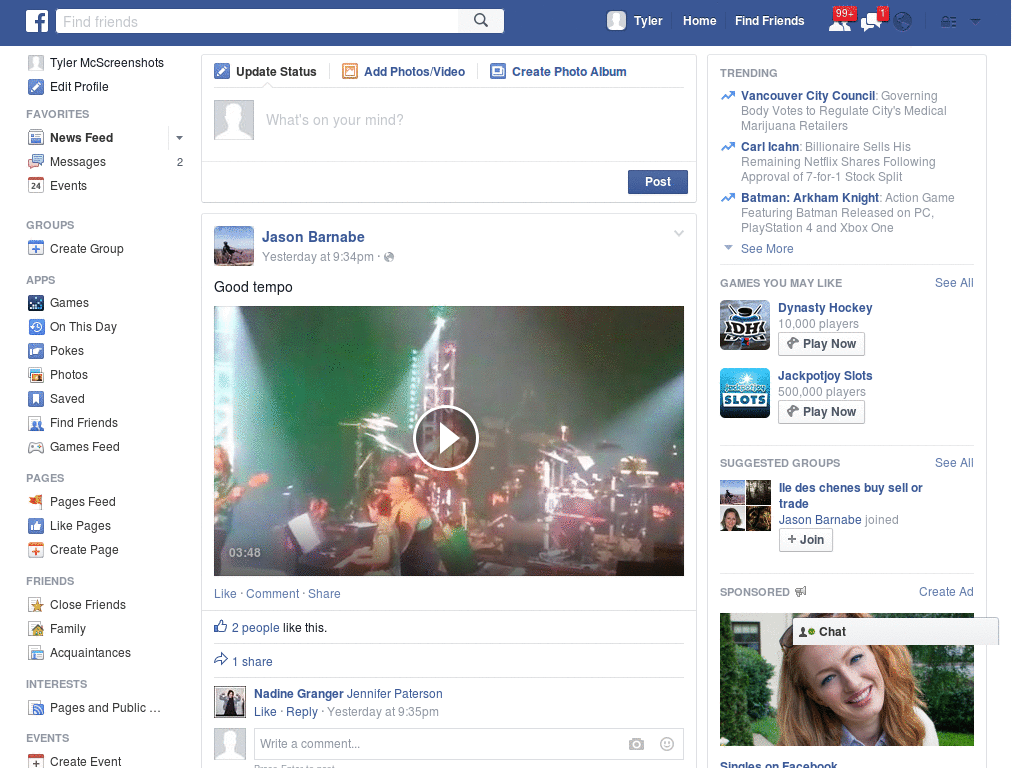
Task: Click the On This Day icon
Action: [x=36, y=327]
